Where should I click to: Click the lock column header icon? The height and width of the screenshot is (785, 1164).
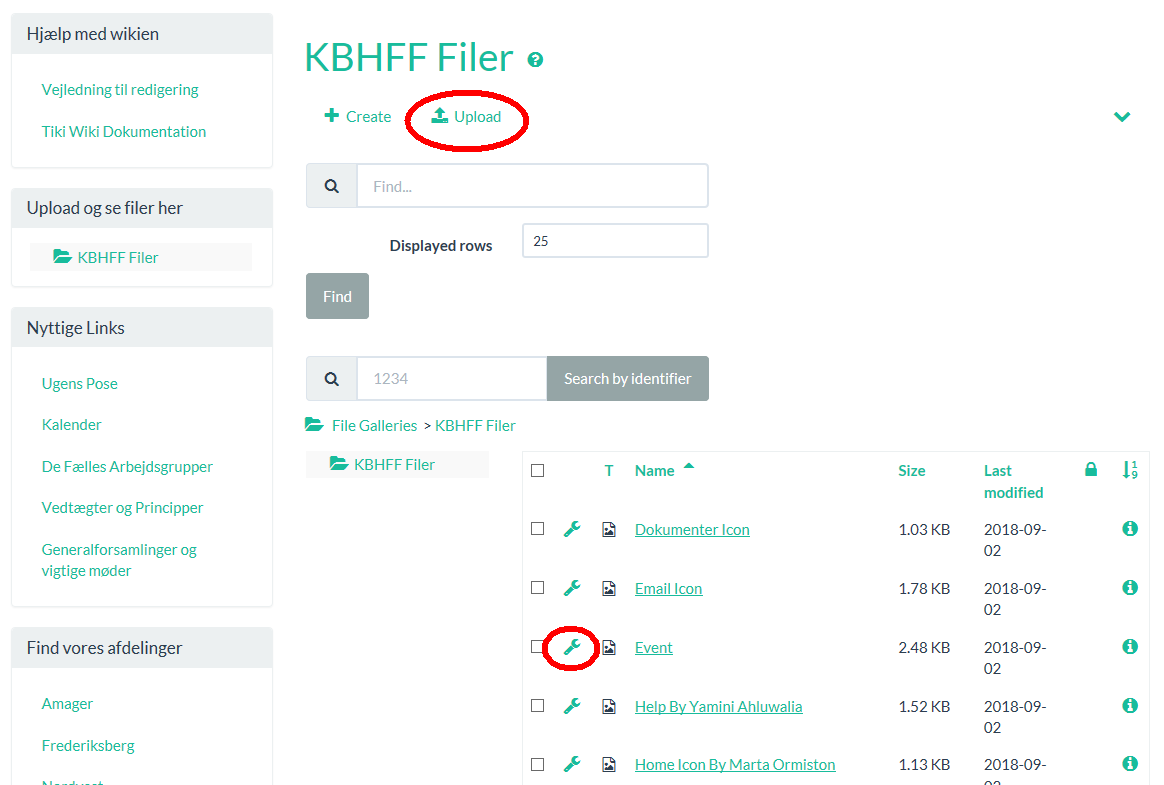pos(1091,469)
